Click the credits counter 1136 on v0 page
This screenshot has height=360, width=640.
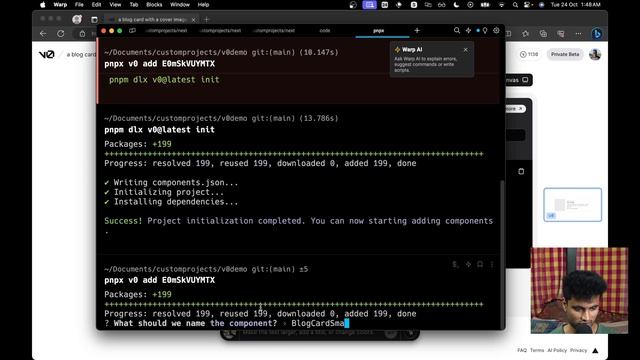click(529, 54)
